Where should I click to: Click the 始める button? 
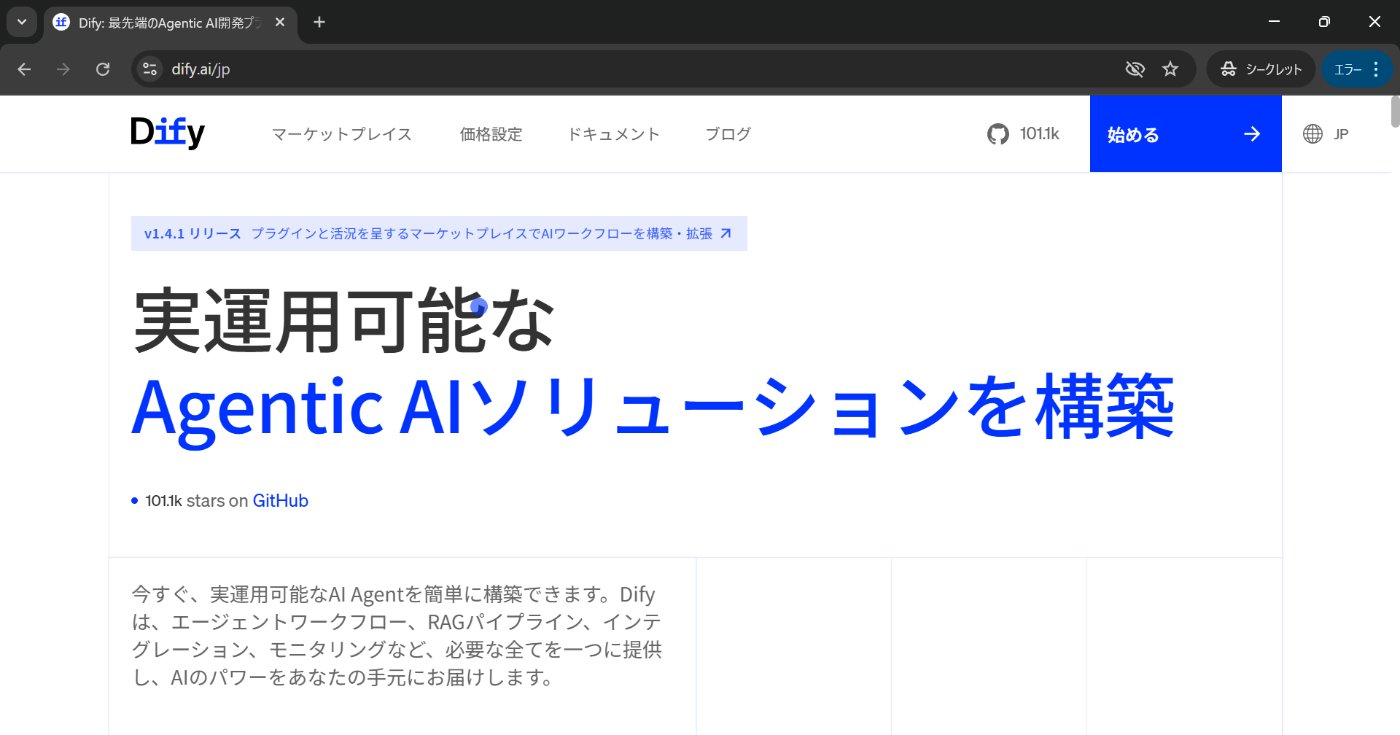(1185, 134)
